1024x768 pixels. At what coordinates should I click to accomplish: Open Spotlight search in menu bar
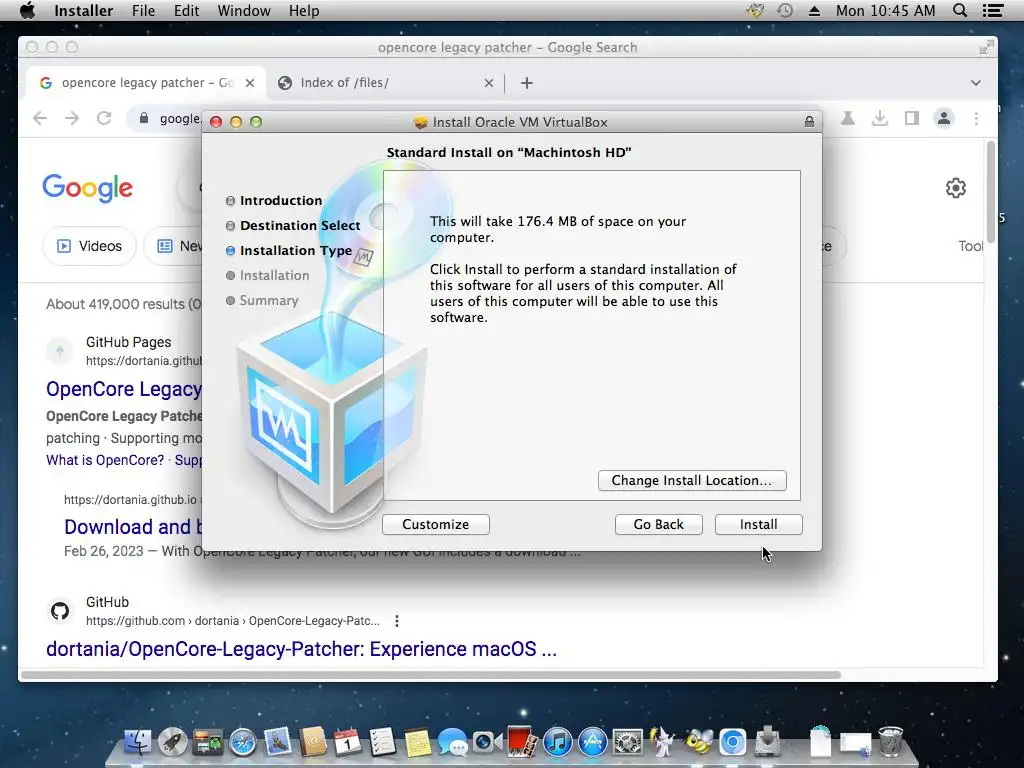point(959,10)
